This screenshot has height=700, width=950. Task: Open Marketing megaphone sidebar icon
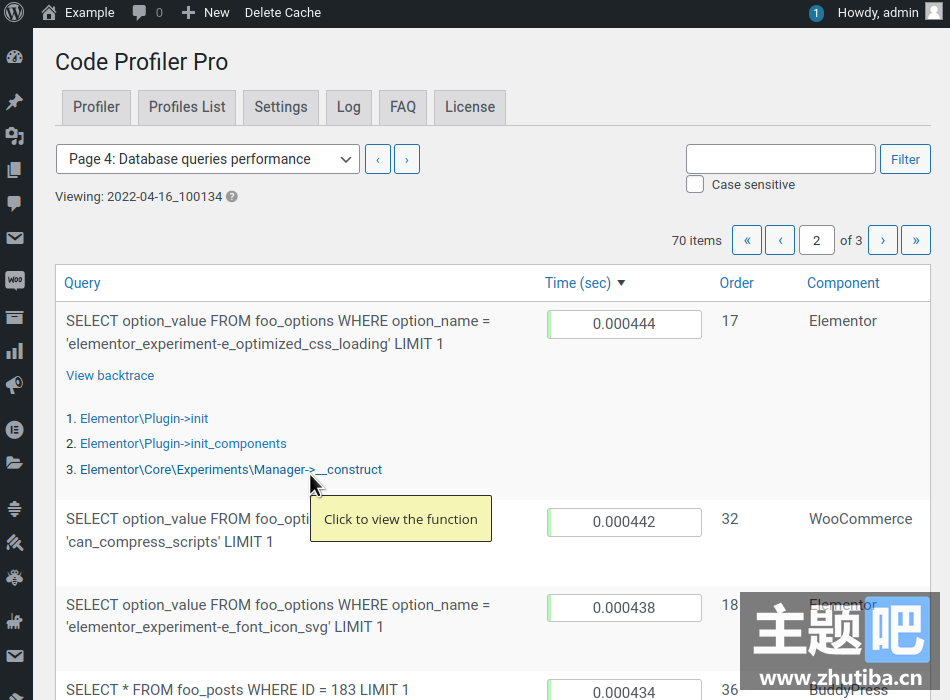point(15,385)
